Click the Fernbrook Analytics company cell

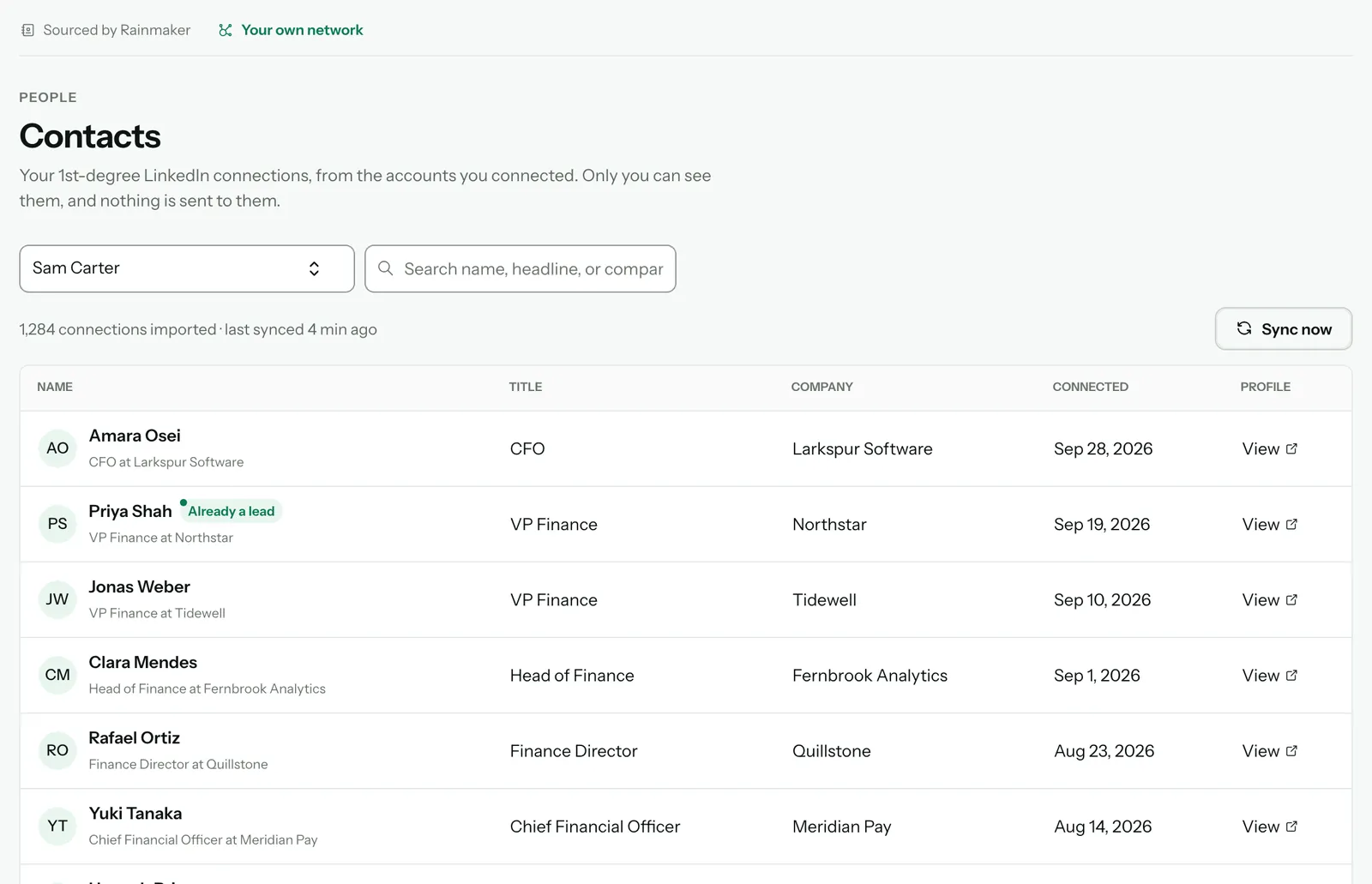tap(870, 675)
